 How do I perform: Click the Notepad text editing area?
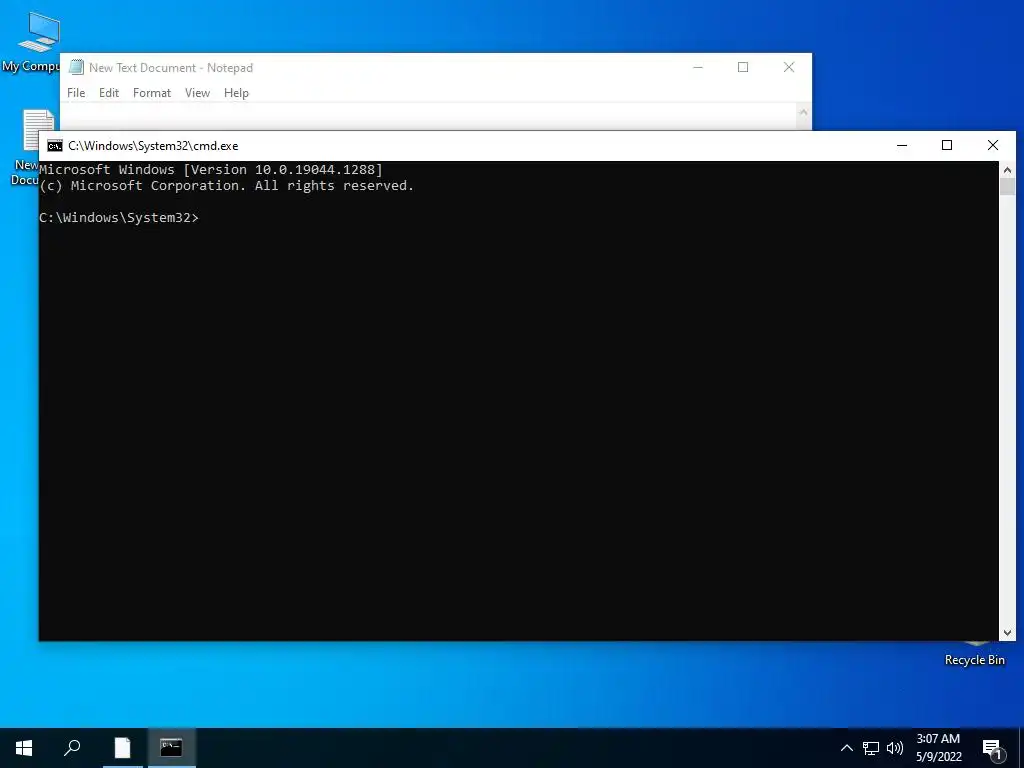tap(428, 116)
